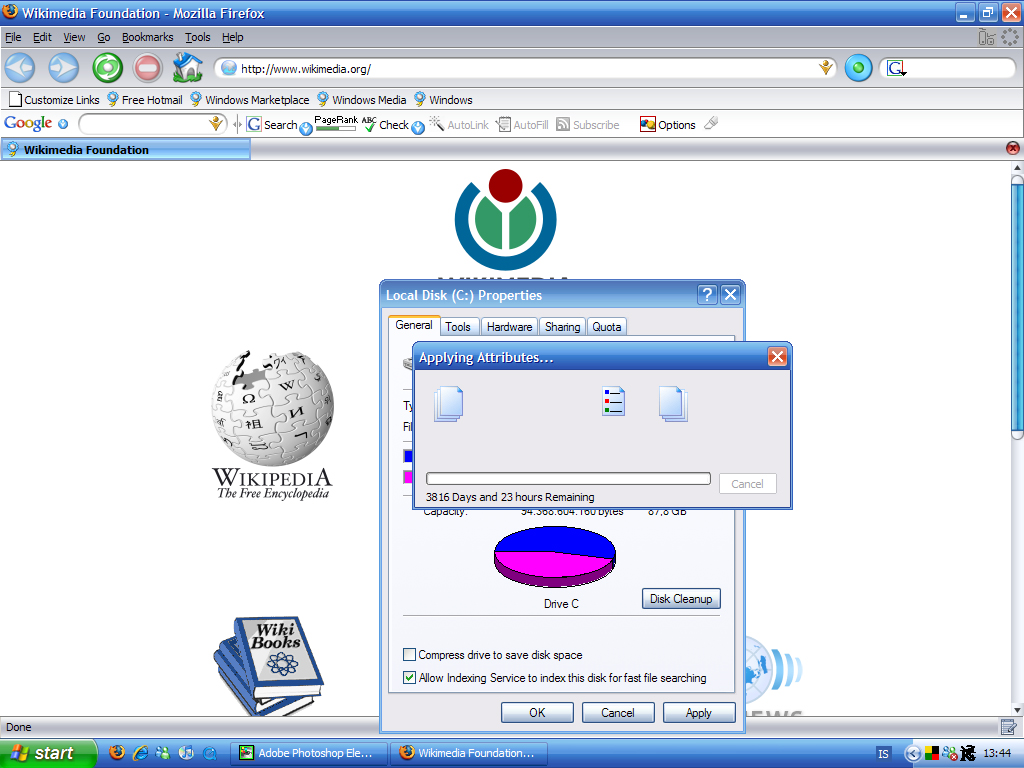The image size is (1024, 768).
Task: Click the Applying Attributes progress bar
Action: tap(568, 479)
